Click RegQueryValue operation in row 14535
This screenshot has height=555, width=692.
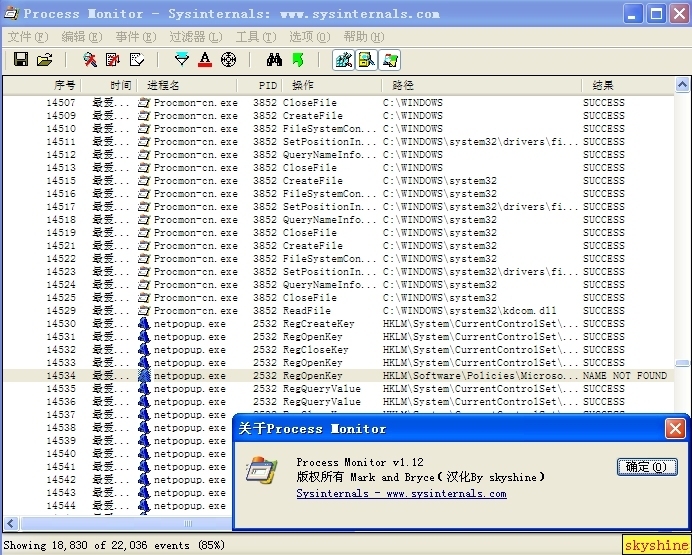point(322,389)
